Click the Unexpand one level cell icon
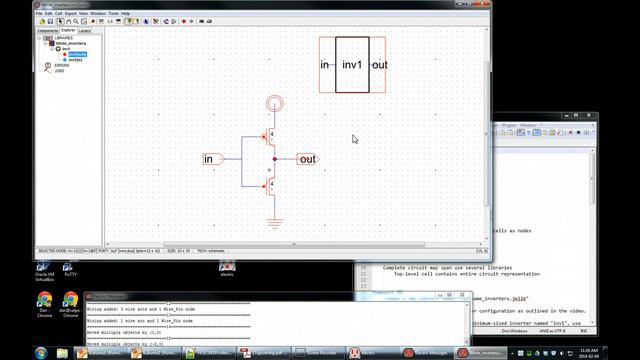This screenshot has width=640, height=360. tap(209, 21)
